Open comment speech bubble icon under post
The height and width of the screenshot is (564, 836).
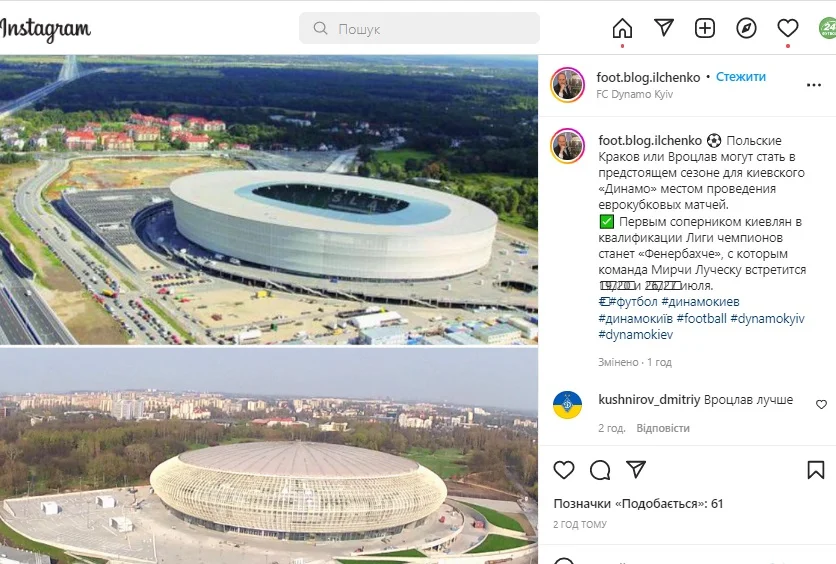pos(600,470)
